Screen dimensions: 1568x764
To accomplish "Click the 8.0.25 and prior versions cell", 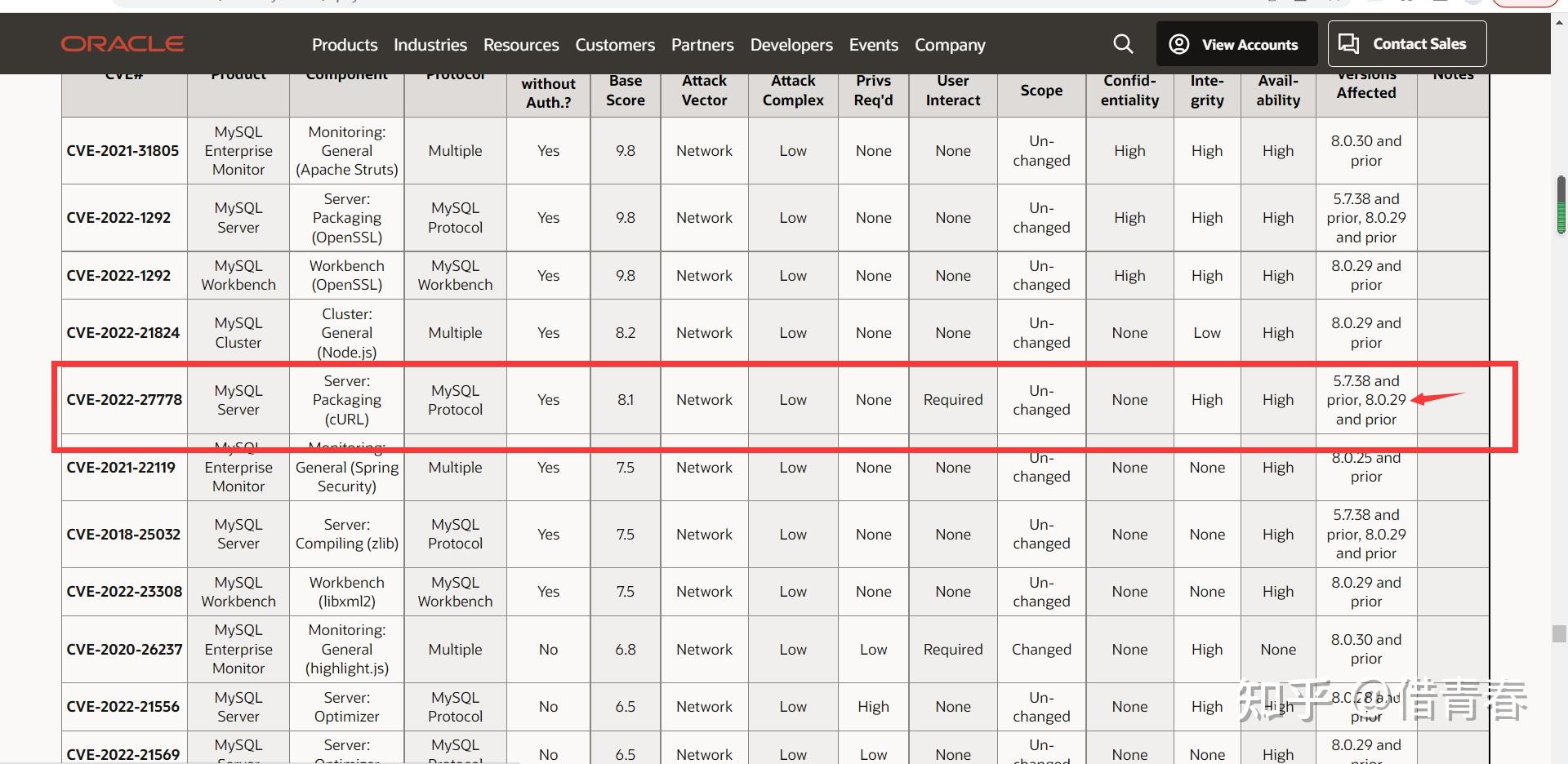I will [1366, 468].
